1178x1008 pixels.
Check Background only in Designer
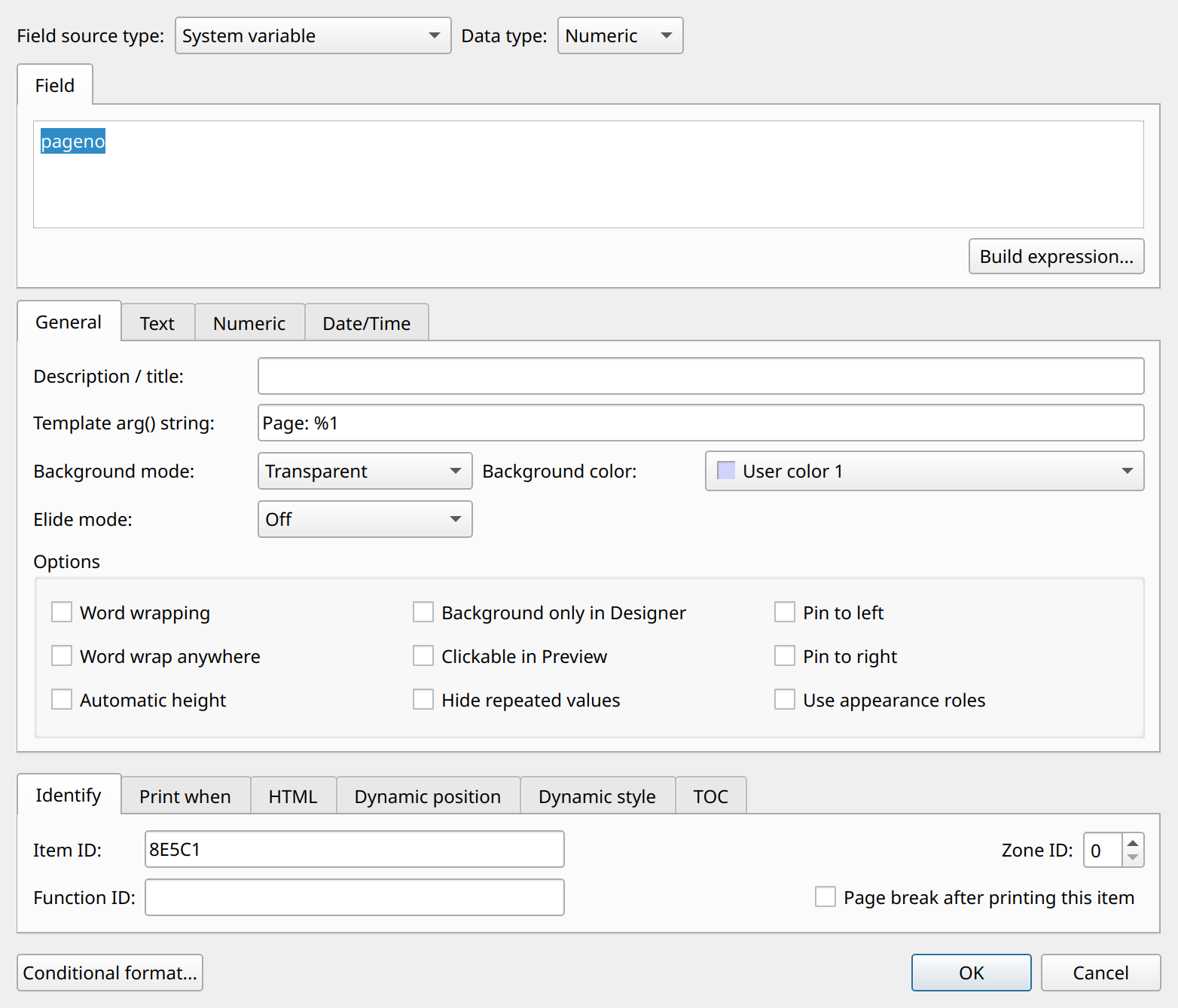(423, 612)
